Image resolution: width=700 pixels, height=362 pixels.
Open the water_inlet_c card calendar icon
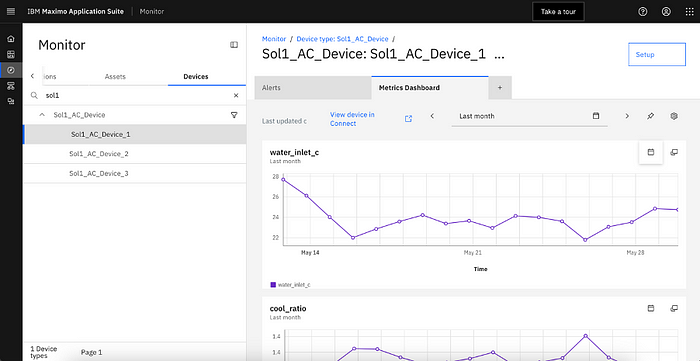pyautogui.click(x=651, y=152)
